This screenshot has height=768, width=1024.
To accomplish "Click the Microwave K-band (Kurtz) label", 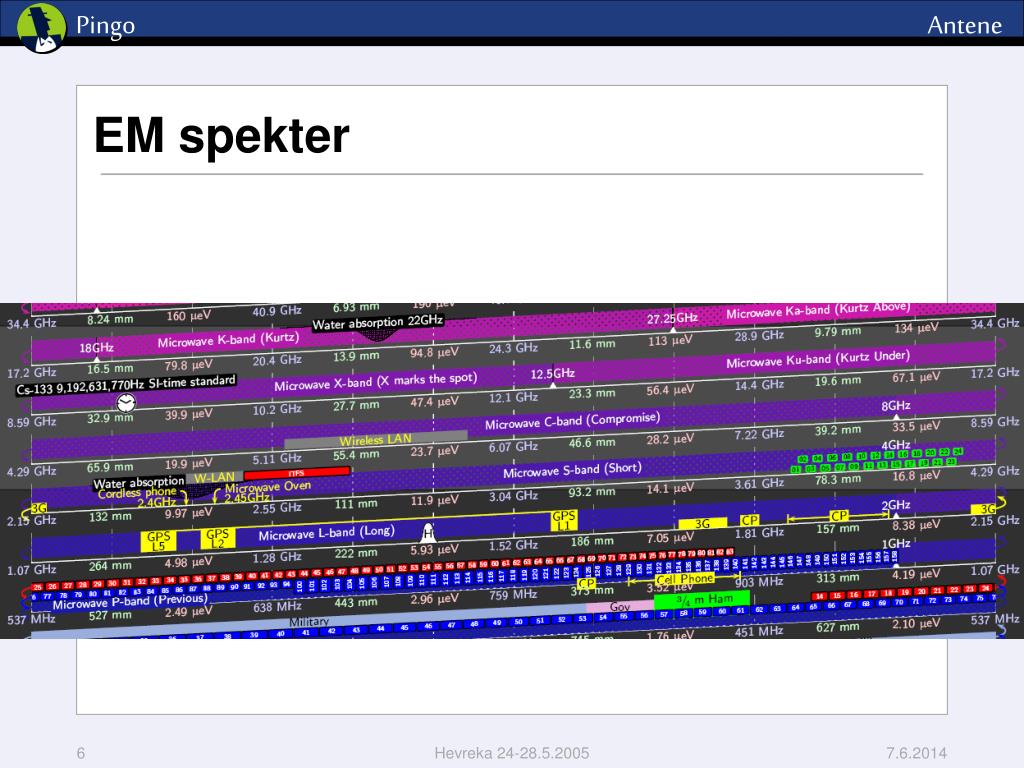I will [x=228, y=340].
